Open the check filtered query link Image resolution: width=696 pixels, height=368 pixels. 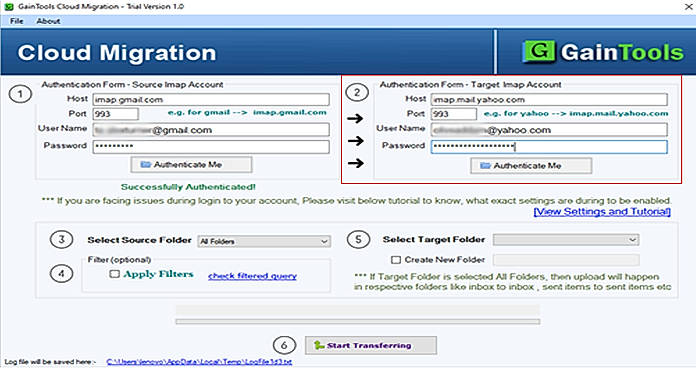pyautogui.click(x=252, y=276)
